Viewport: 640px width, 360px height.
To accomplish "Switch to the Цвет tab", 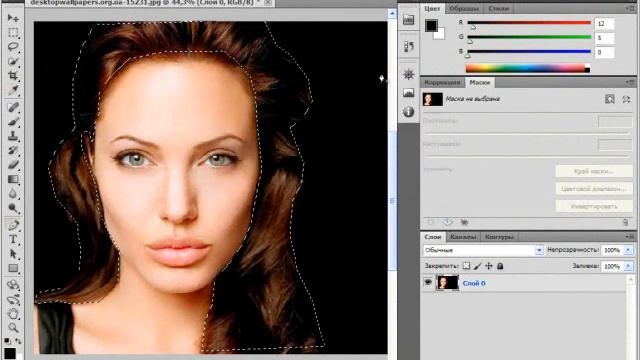I will [x=432, y=9].
